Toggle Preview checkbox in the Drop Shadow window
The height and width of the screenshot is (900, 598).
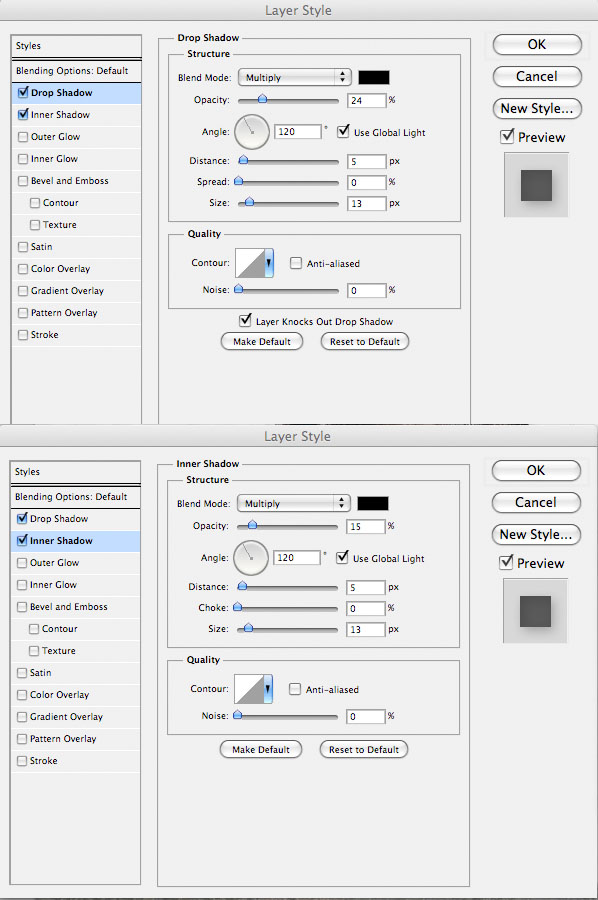point(507,137)
